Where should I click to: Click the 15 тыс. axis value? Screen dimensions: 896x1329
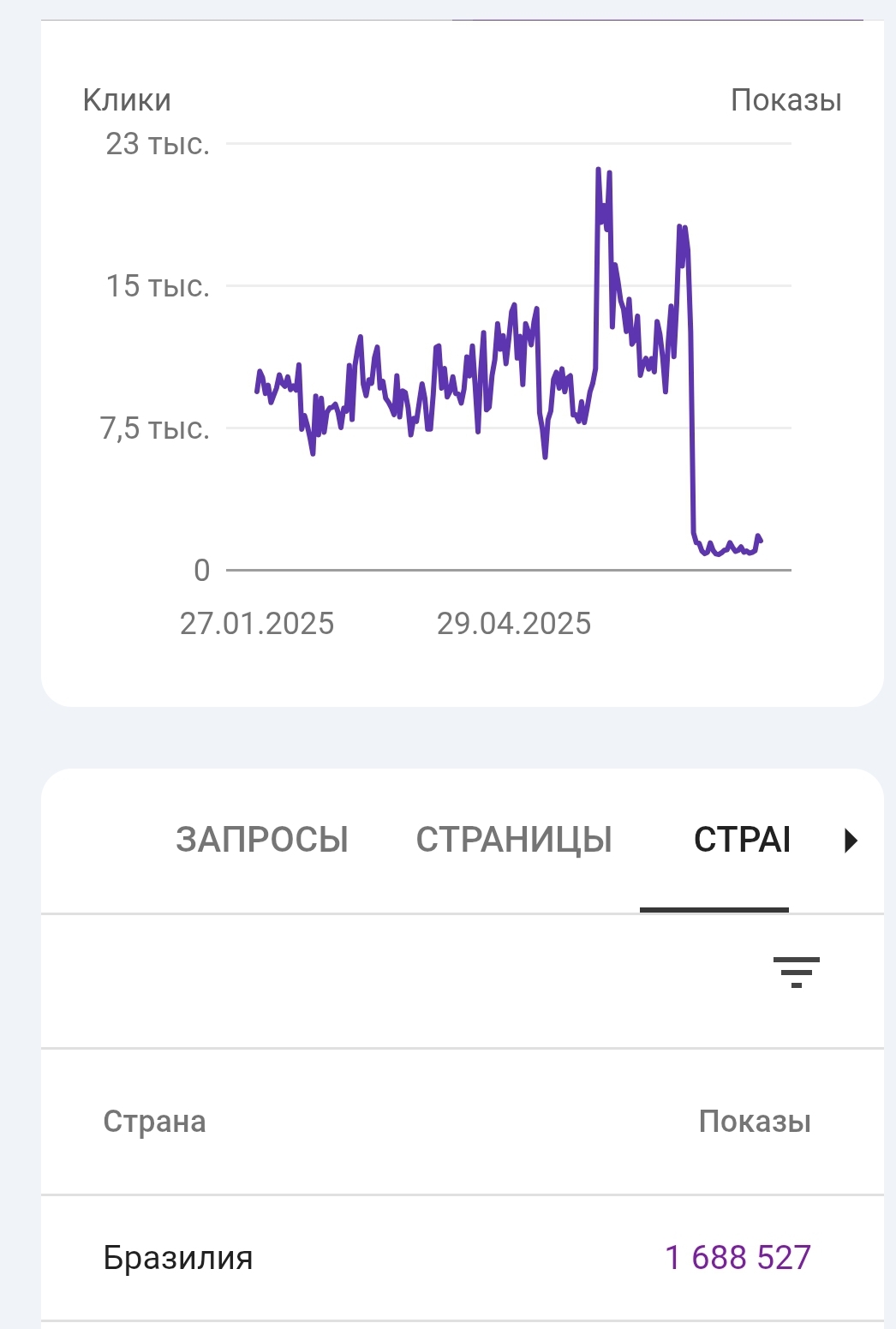click(x=158, y=286)
